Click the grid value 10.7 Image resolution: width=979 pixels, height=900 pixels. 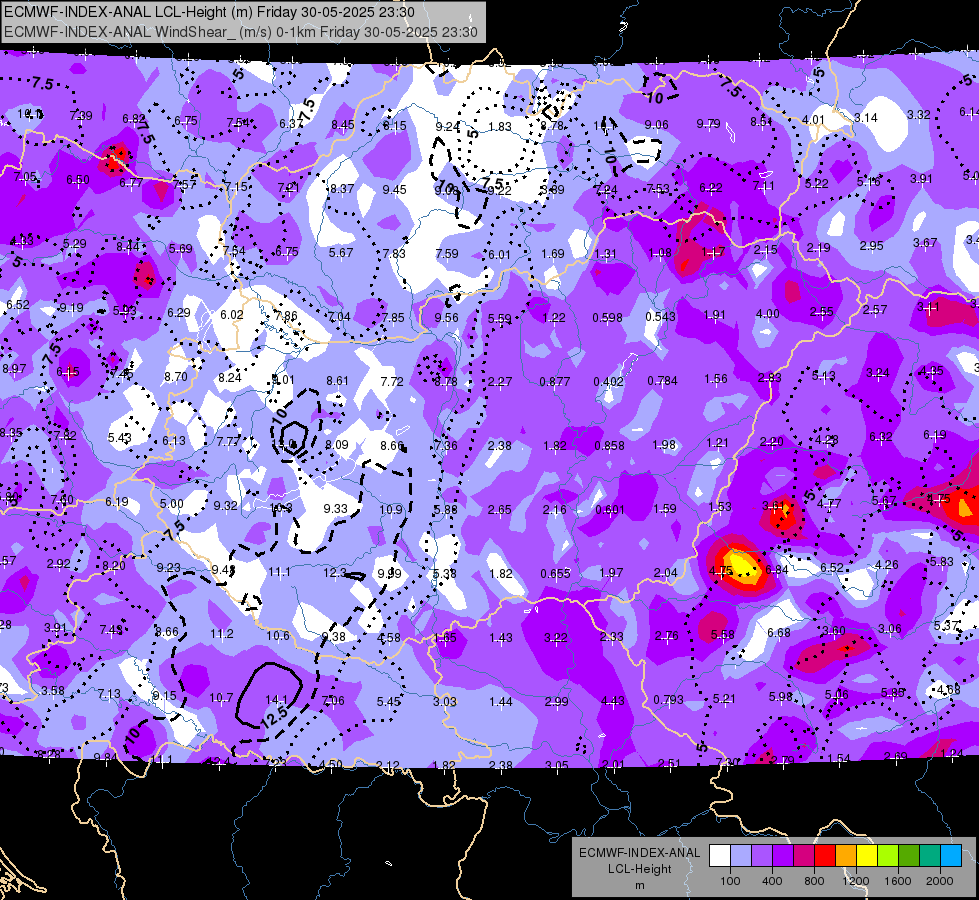coord(221,698)
